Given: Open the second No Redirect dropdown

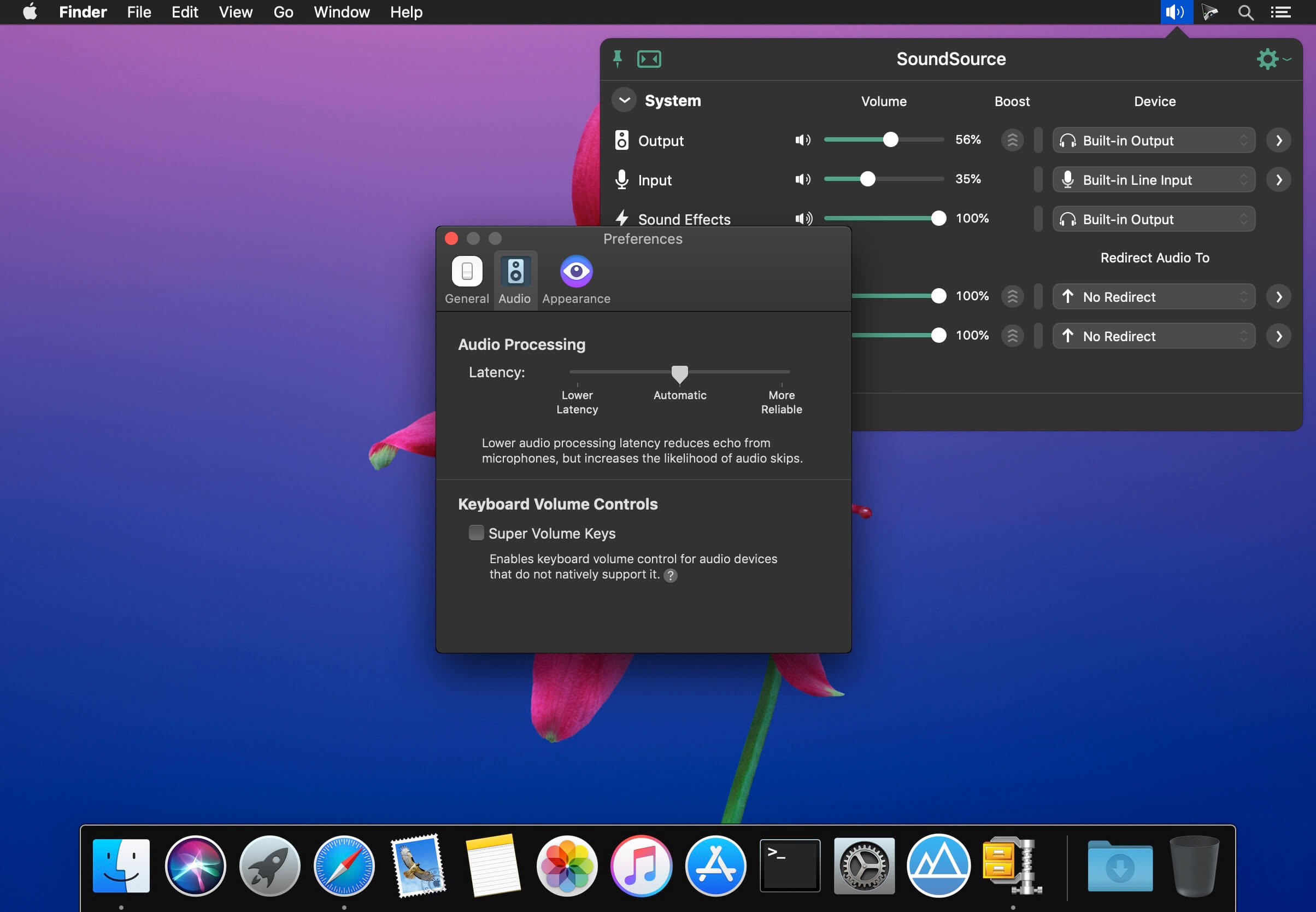Looking at the screenshot, I should click(x=1153, y=336).
